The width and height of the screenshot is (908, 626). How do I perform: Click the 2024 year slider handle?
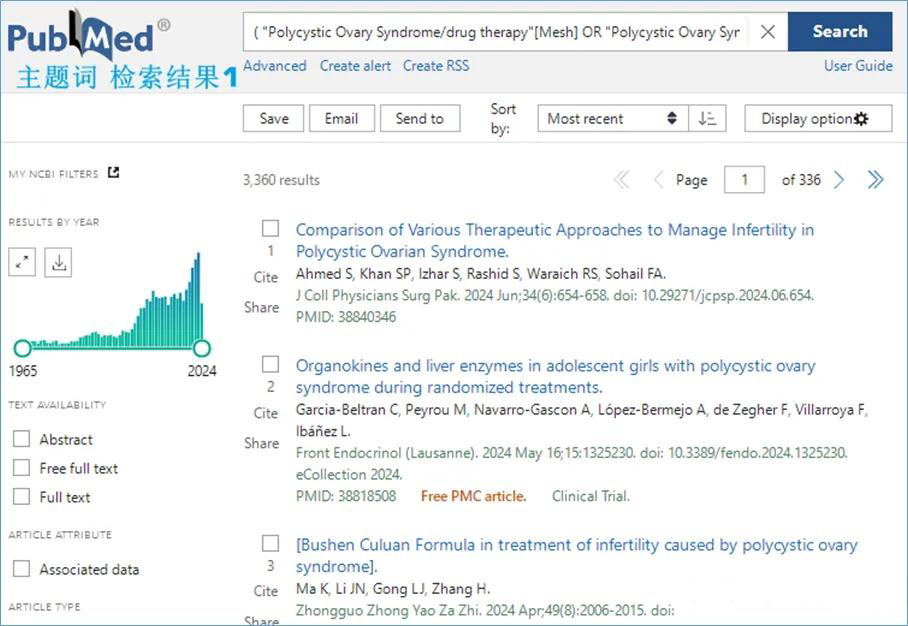point(202,348)
